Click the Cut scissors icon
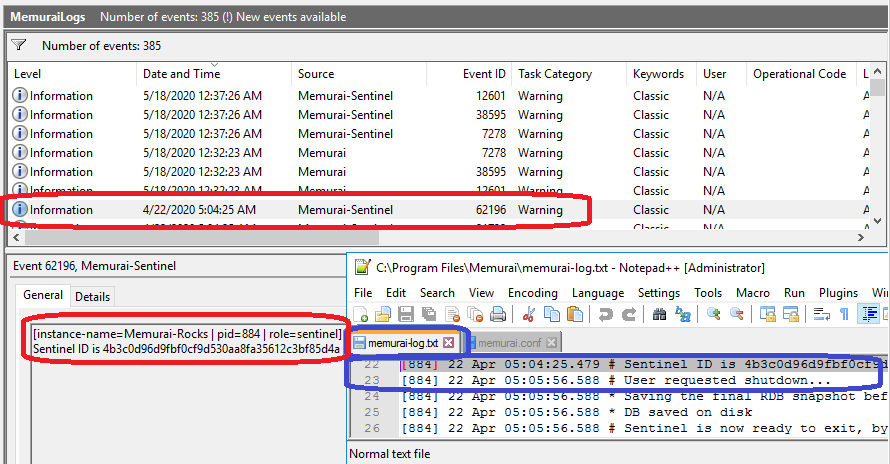890x464 pixels. click(x=528, y=314)
